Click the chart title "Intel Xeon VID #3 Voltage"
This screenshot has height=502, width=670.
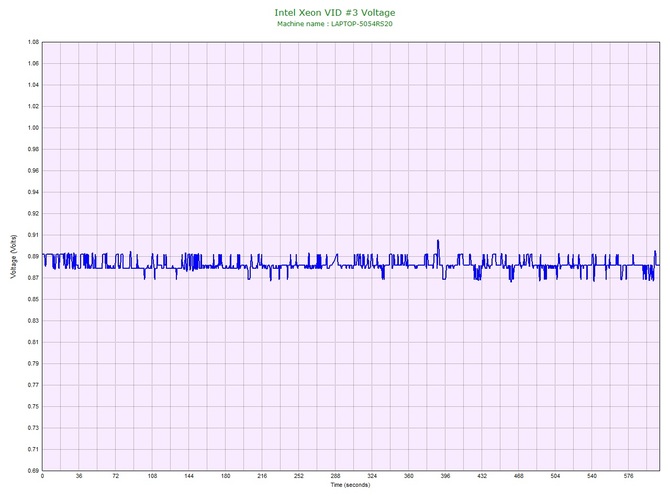tap(335, 12)
